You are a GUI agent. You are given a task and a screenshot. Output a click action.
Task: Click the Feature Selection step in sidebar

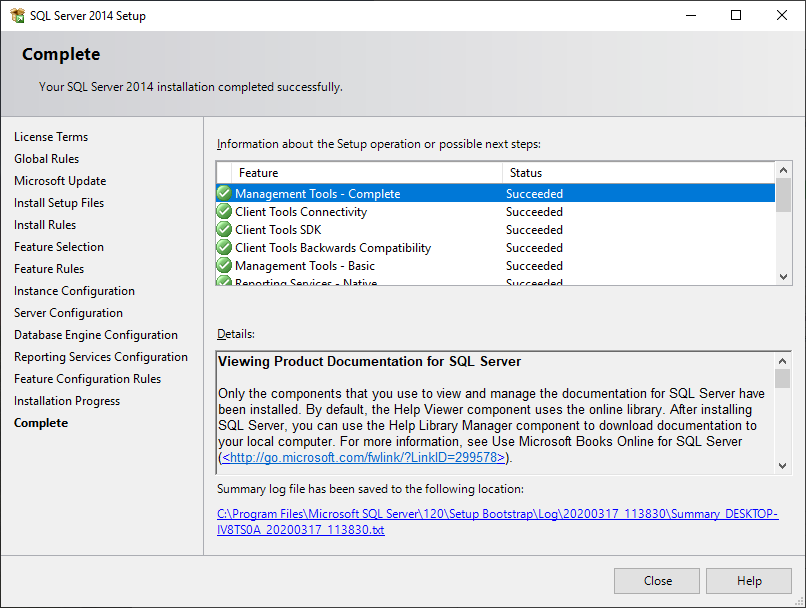coord(59,247)
